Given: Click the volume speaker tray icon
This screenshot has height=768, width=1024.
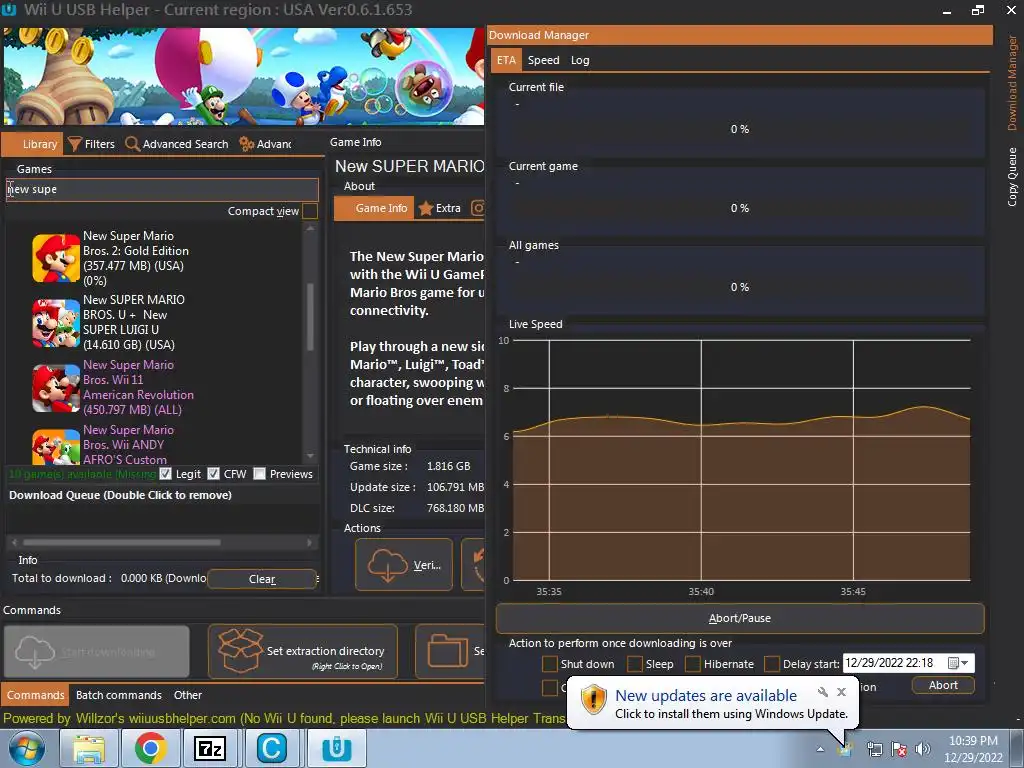Looking at the screenshot, I should click(x=923, y=749).
